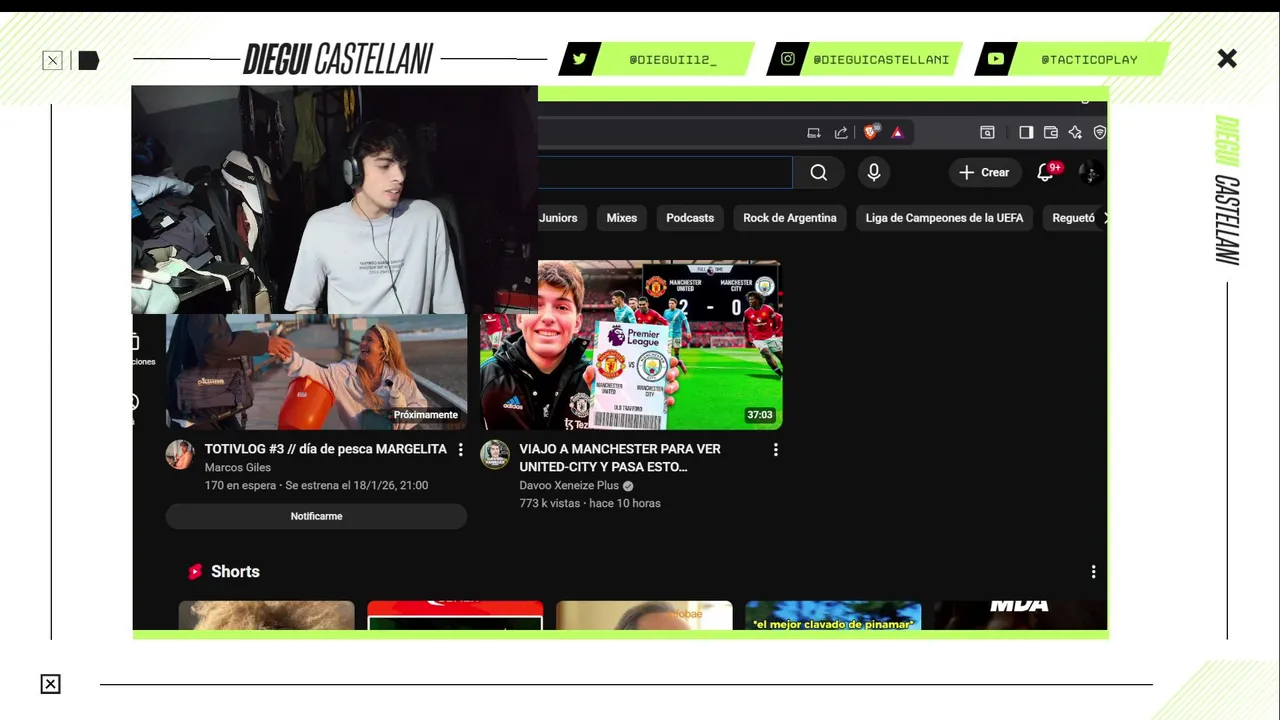1280x720 pixels.
Task: Click the streamer webcam overlay
Action: coord(335,200)
